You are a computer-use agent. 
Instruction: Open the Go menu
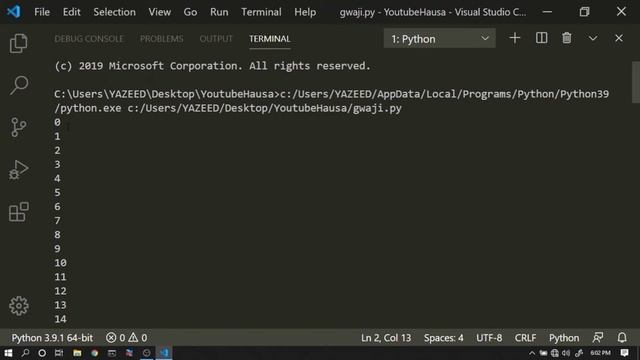tap(190, 12)
